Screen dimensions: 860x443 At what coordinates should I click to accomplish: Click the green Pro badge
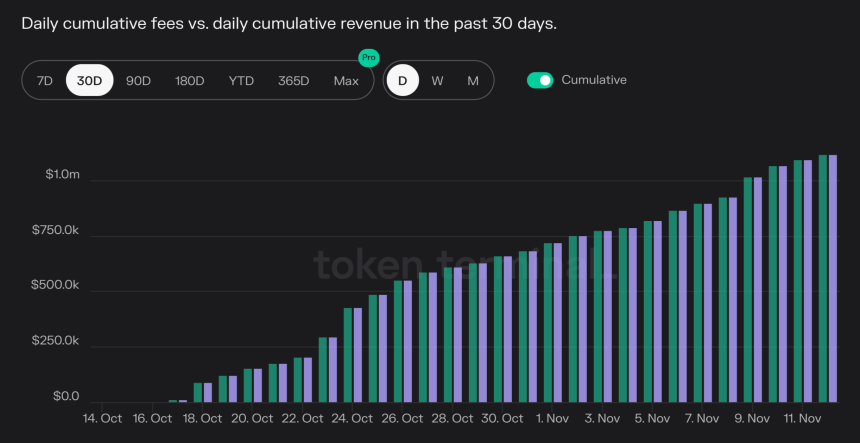pyautogui.click(x=369, y=58)
